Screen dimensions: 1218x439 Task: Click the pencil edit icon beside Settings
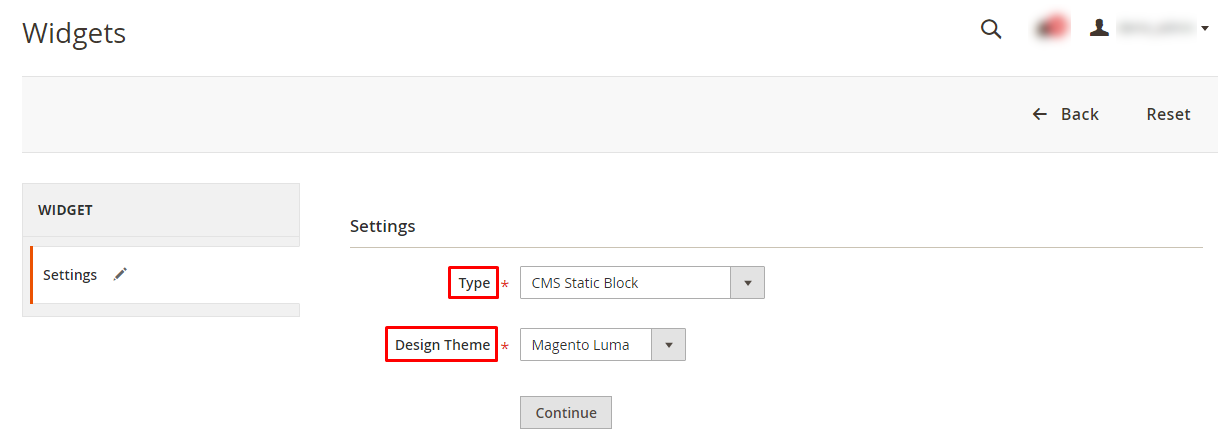[120, 274]
